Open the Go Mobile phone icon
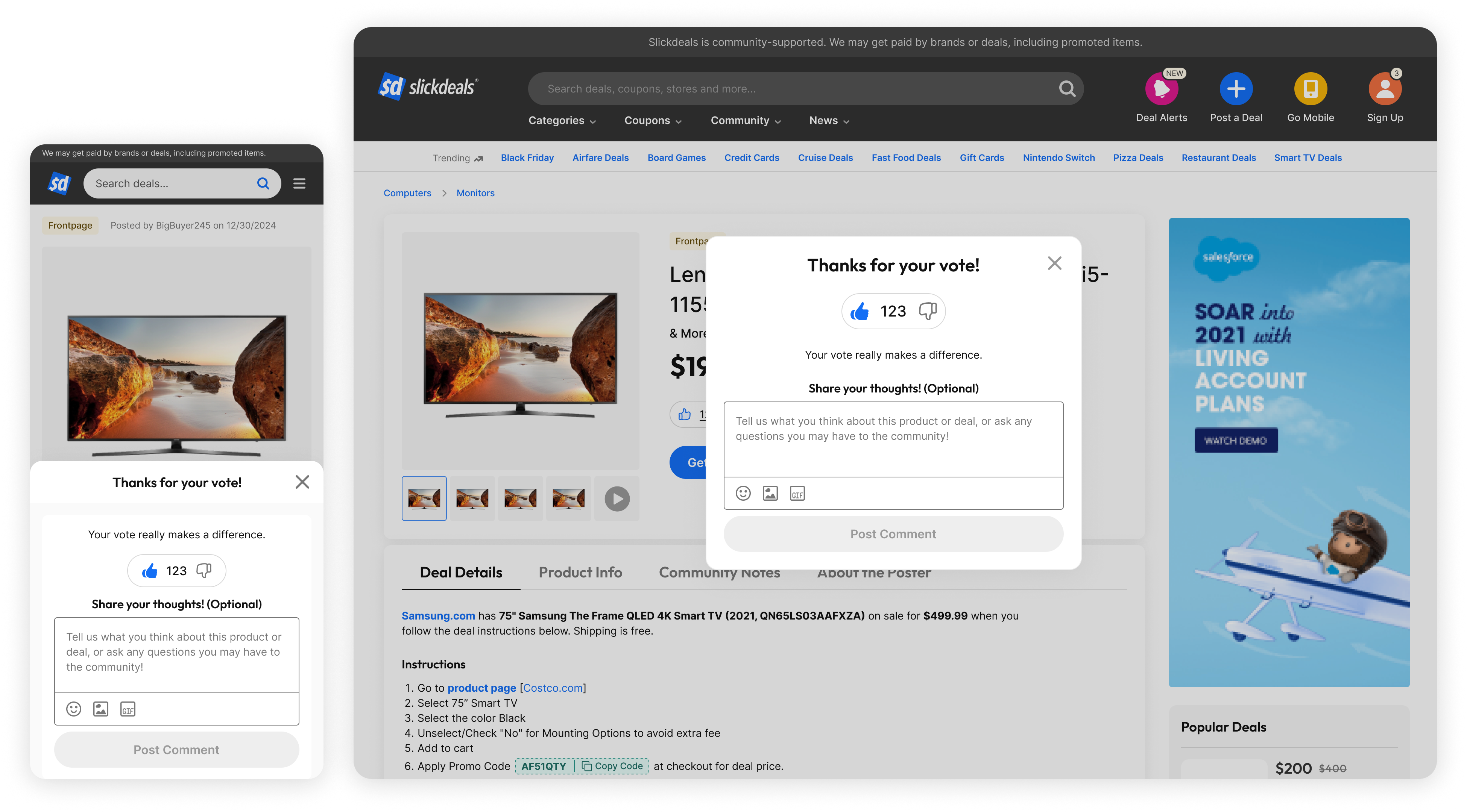Image resolution: width=1467 pixels, height=812 pixels. point(1311,89)
